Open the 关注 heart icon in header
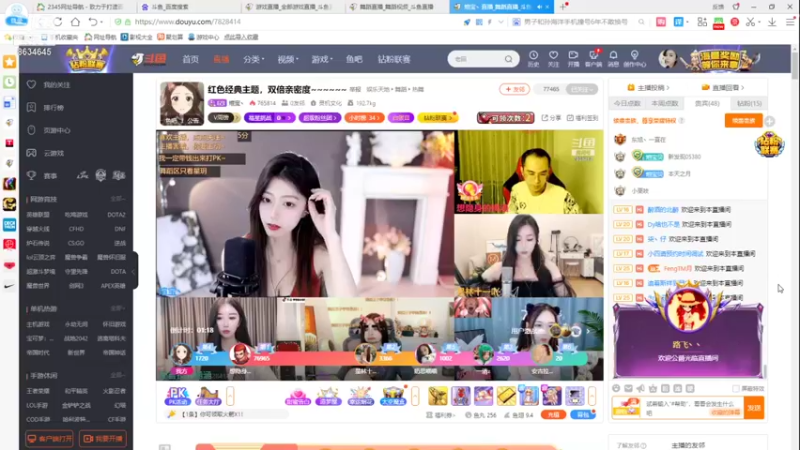800x450 pixels. [554, 59]
